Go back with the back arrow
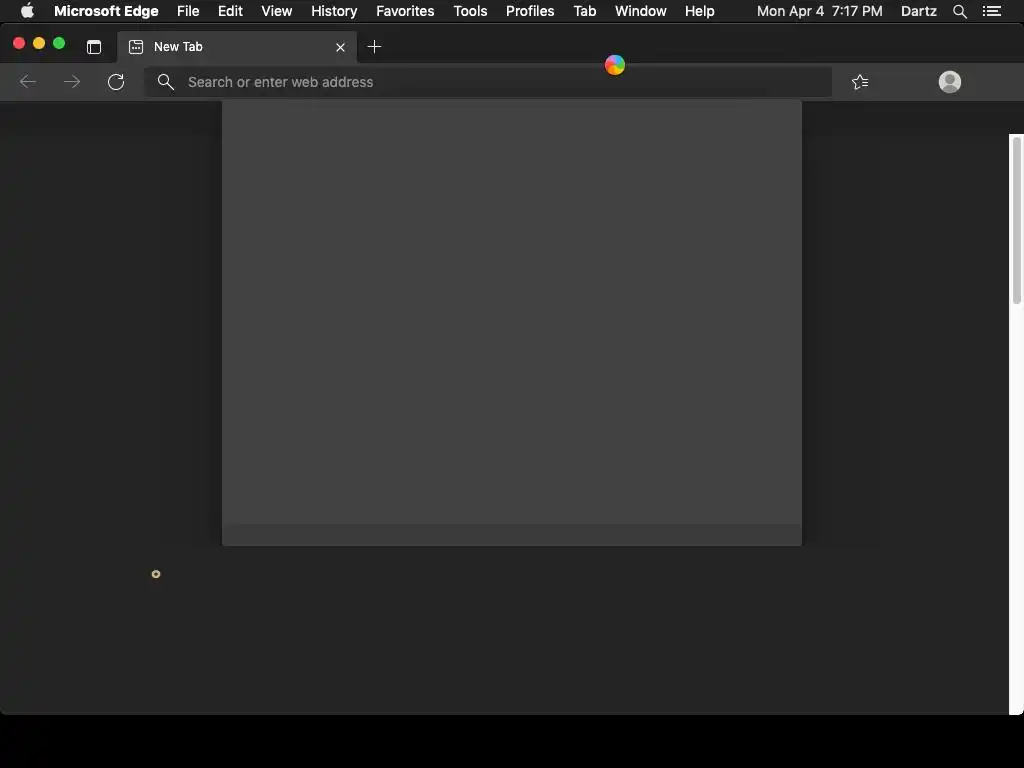1024x768 pixels. [x=28, y=82]
